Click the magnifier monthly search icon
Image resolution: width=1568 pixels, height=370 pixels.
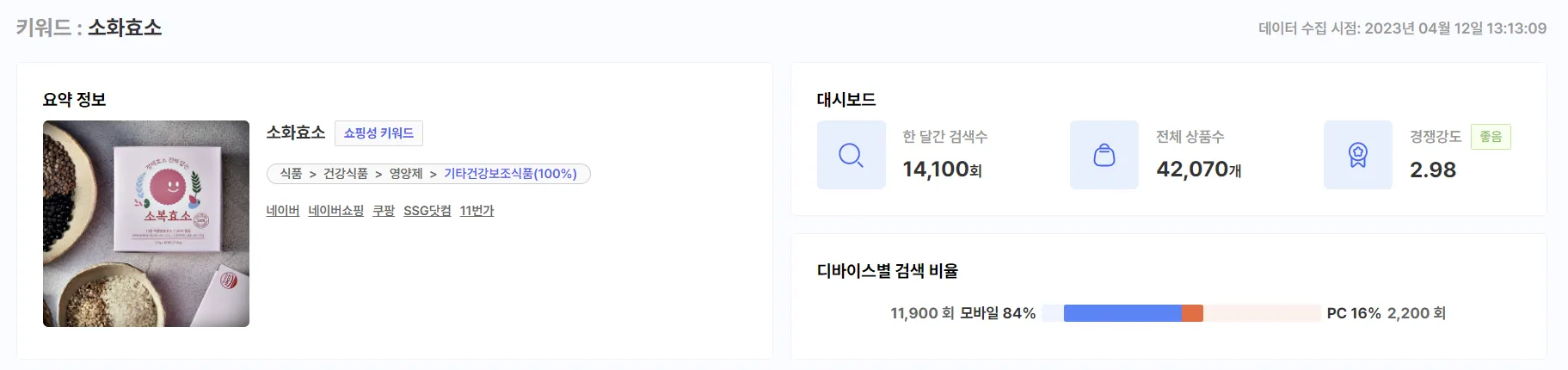(x=851, y=155)
